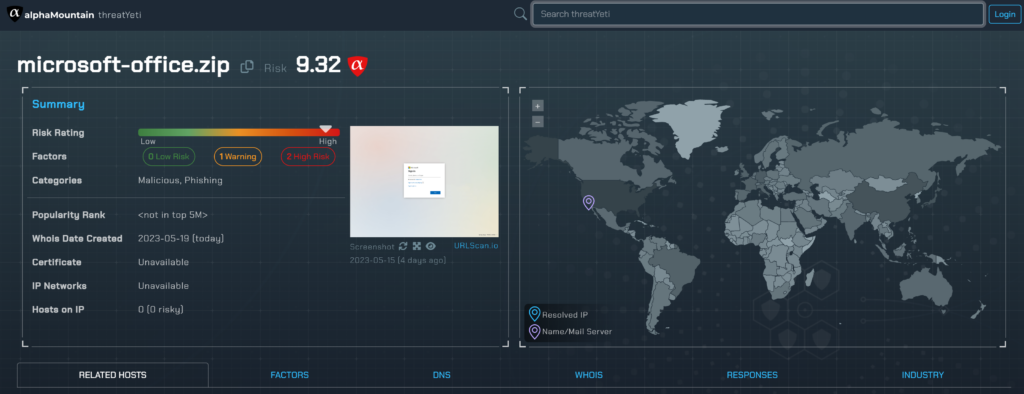Select the 1 Warning factor pill
Image resolution: width=1024 pixels, height=394 pixels.
click(x=238, y=157)
